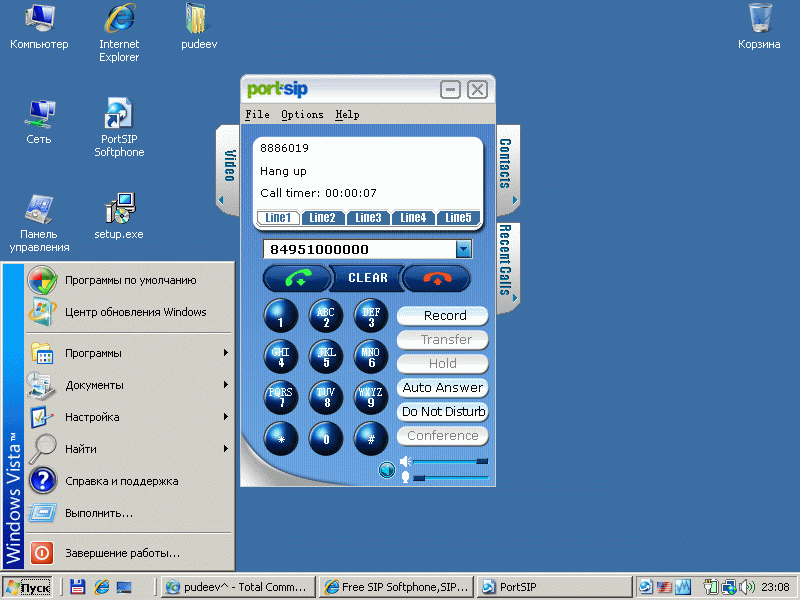Open the Компьютер desktop icon

tap(39, 27)
